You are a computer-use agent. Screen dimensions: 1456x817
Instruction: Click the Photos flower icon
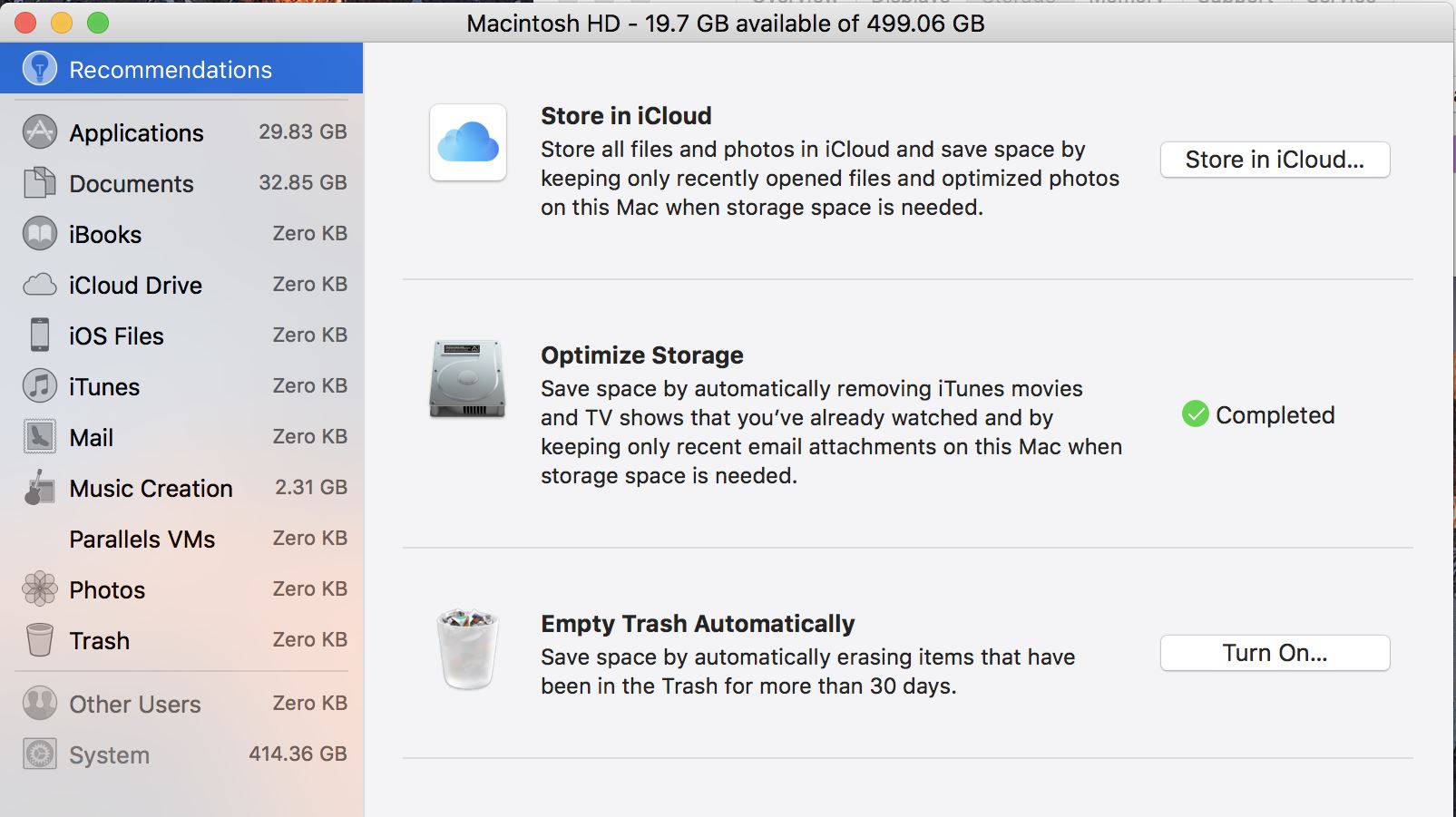pos(40,589)
